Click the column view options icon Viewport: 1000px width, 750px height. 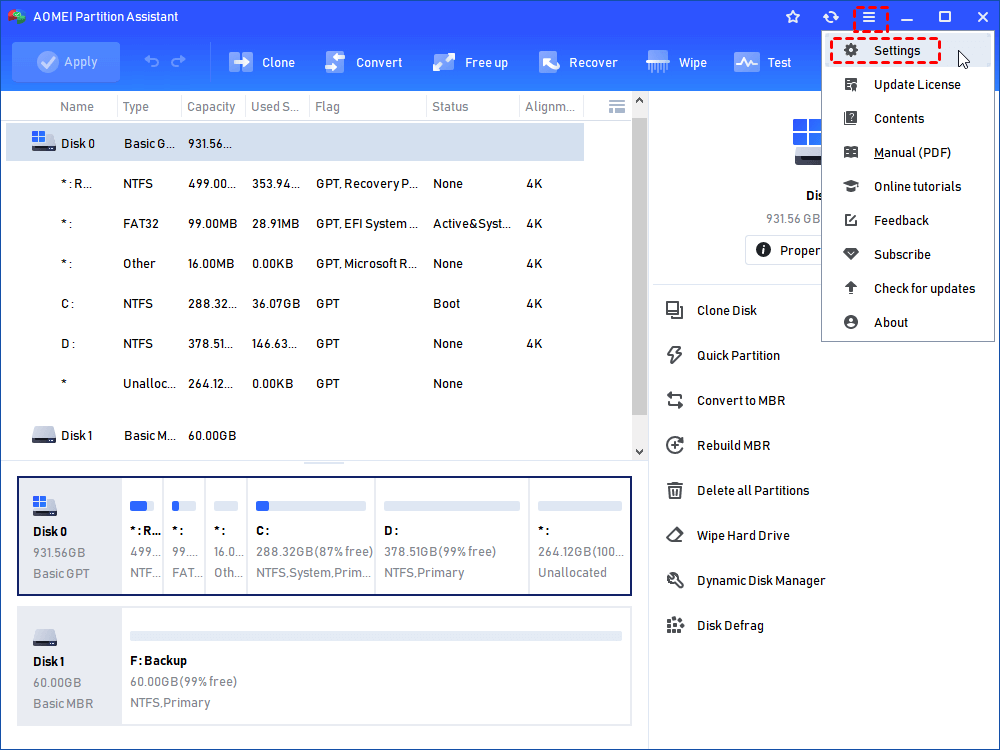pyautogui.click(x=616, y=107)
